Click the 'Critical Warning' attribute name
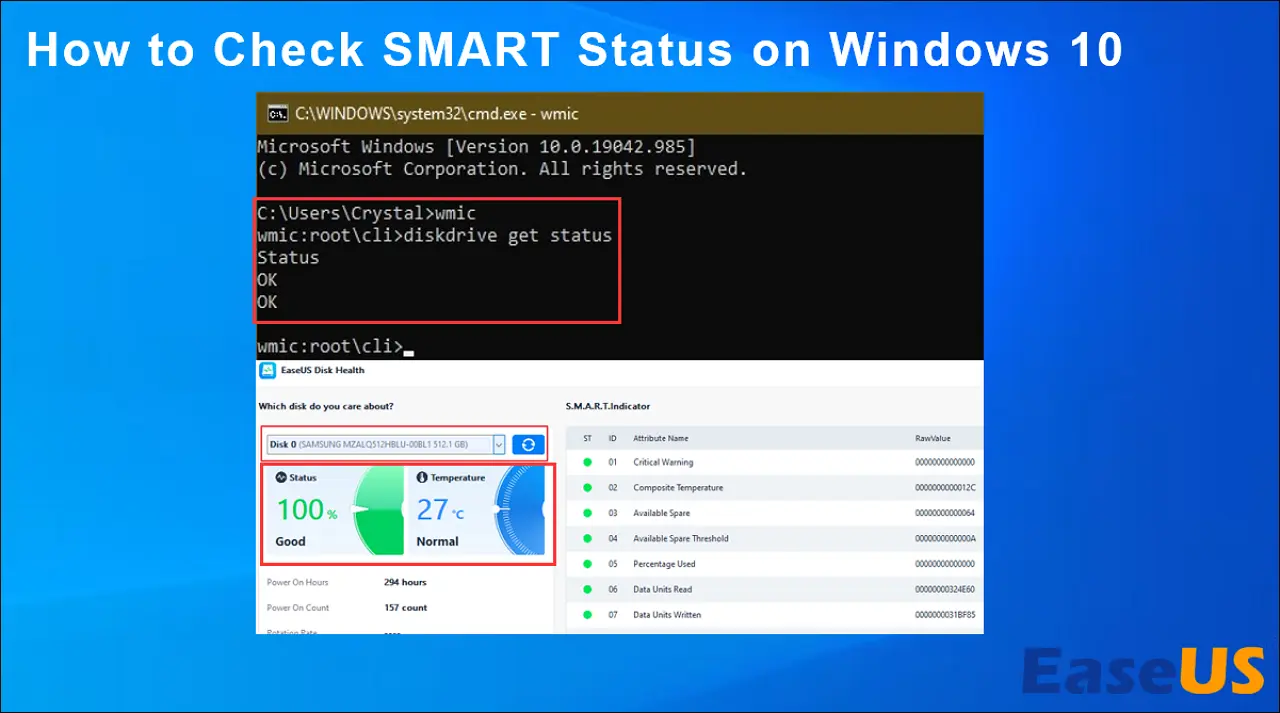The image size is (1280, 713). coord(663,463)
